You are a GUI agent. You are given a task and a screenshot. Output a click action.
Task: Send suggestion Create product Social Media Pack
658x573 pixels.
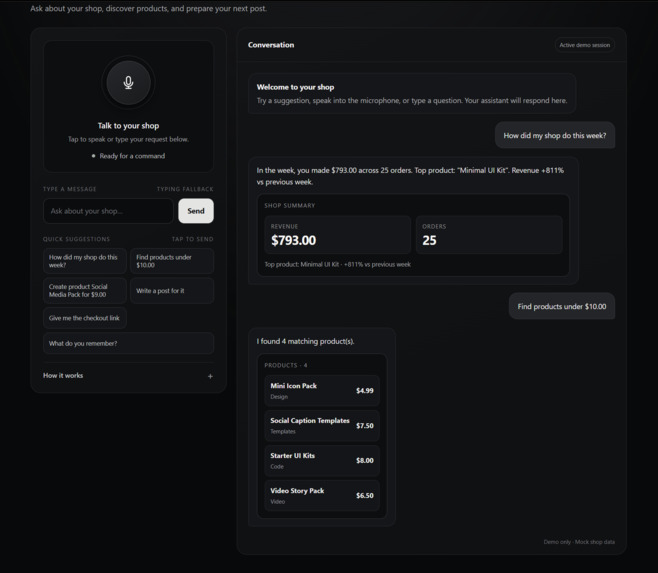(85, 290)
